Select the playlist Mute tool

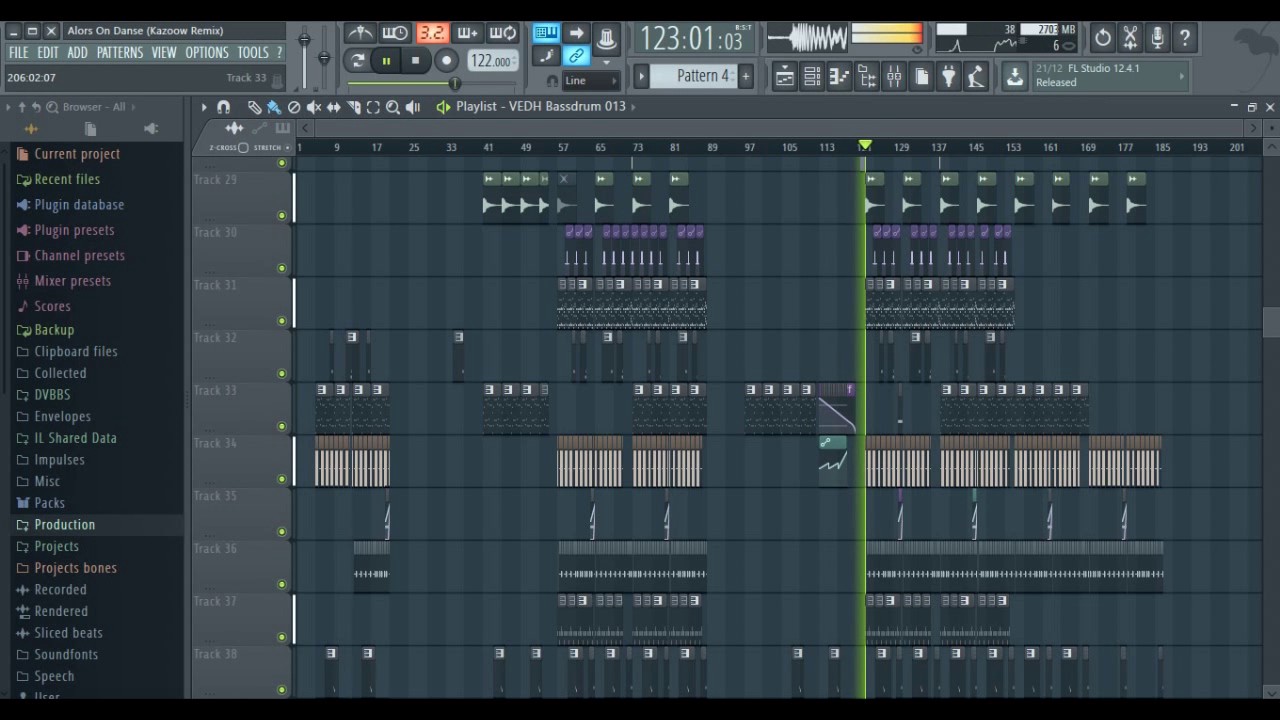[314, 107]
